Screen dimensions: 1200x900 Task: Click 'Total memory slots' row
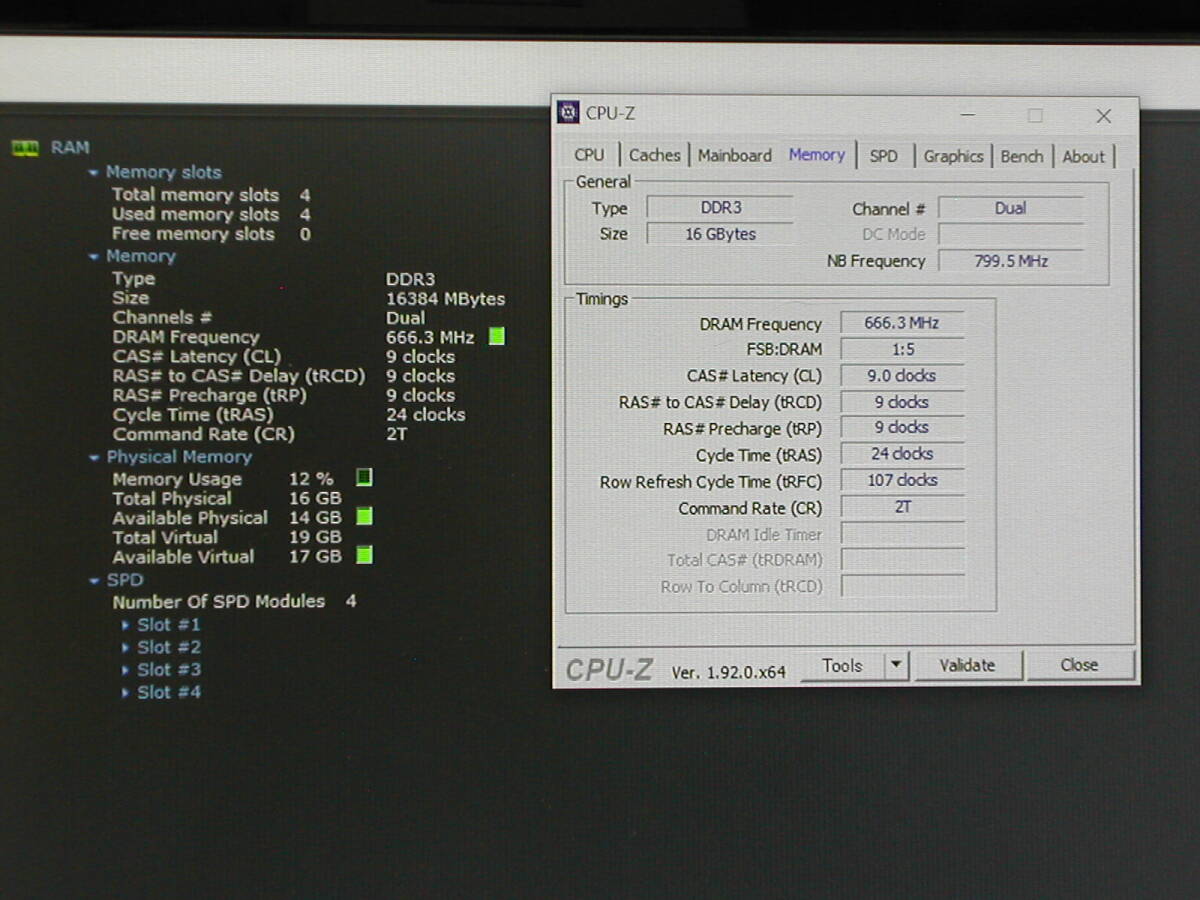point(211,195)
